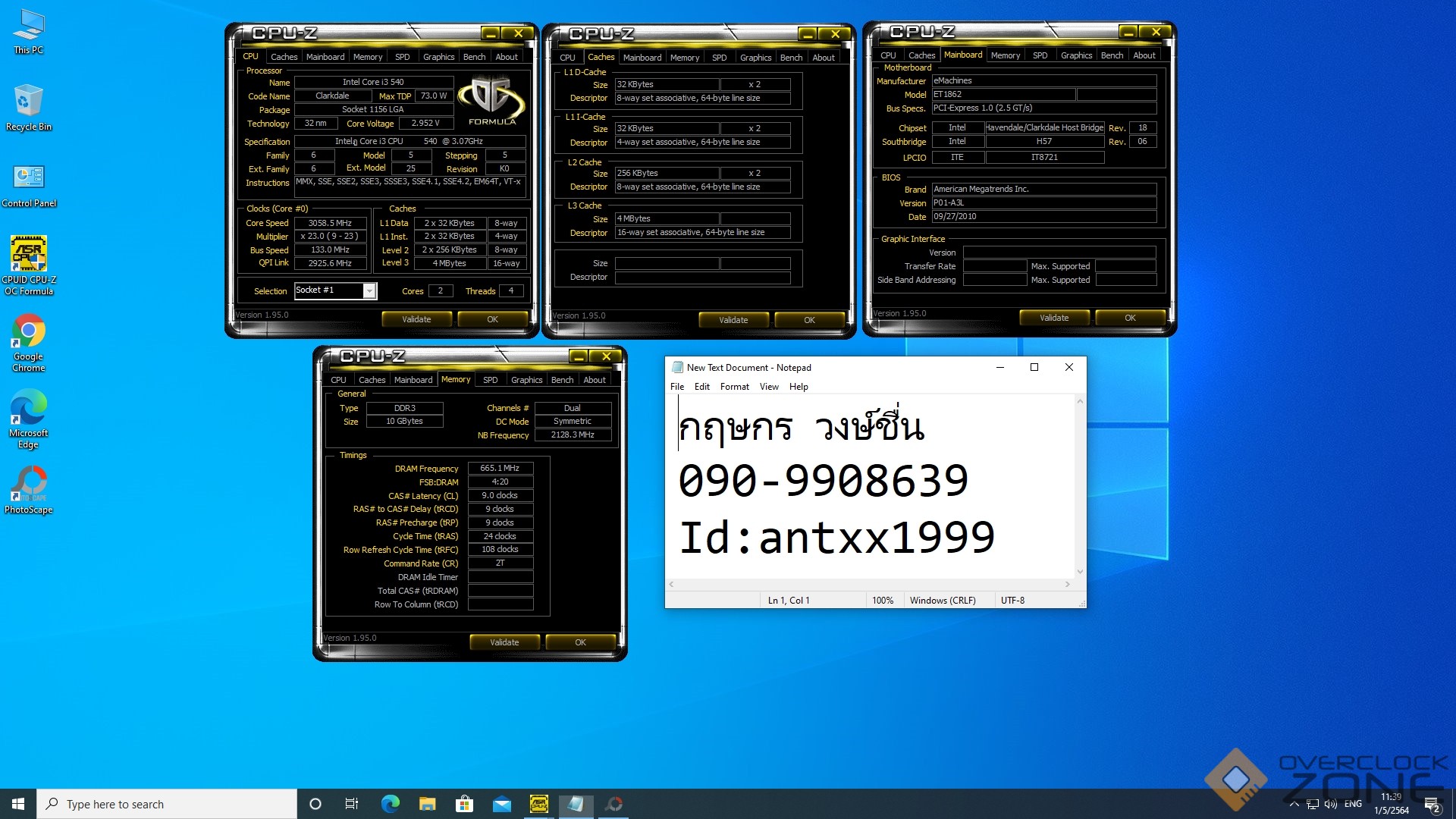The image size is (1456, 819).
Task: Open the Format menu in Notepad
Action: [734, 387]
